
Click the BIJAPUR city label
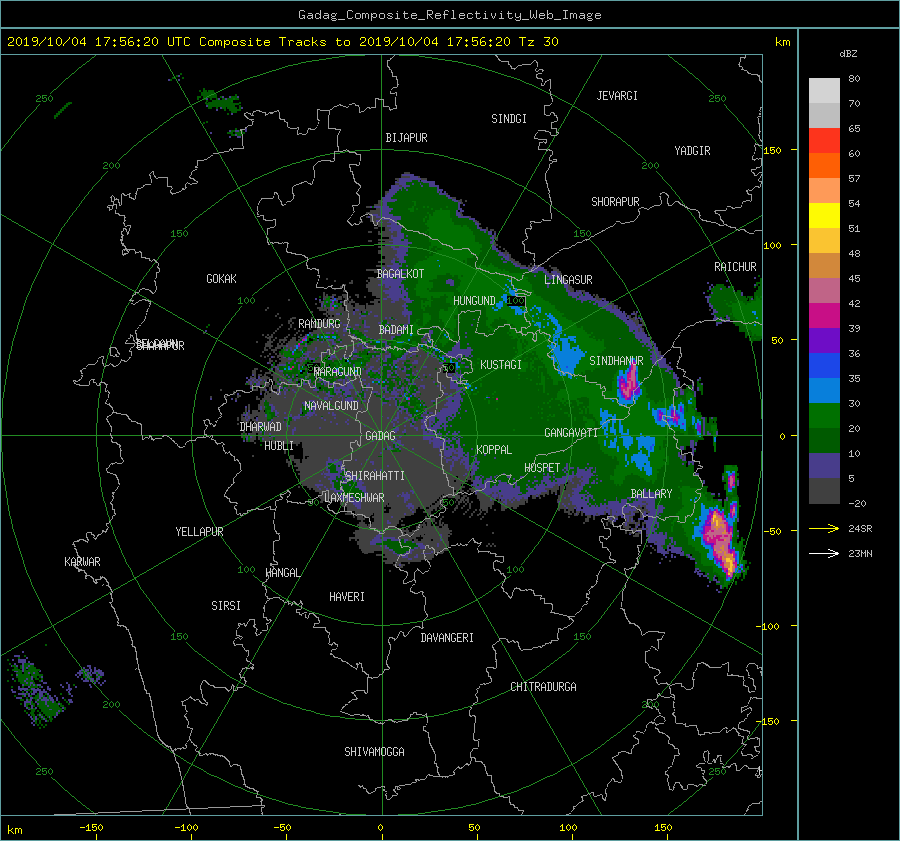(x=406, y=138)
